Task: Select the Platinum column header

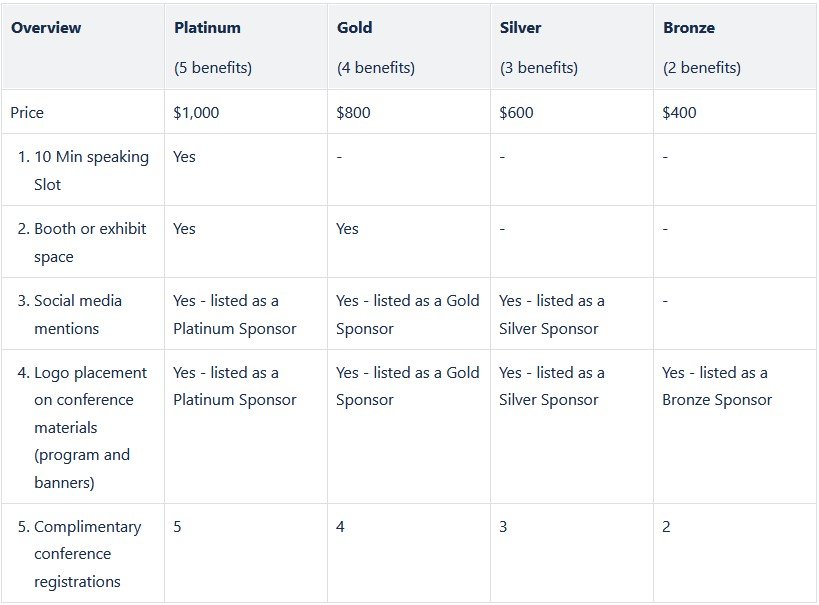Action: 207,28
